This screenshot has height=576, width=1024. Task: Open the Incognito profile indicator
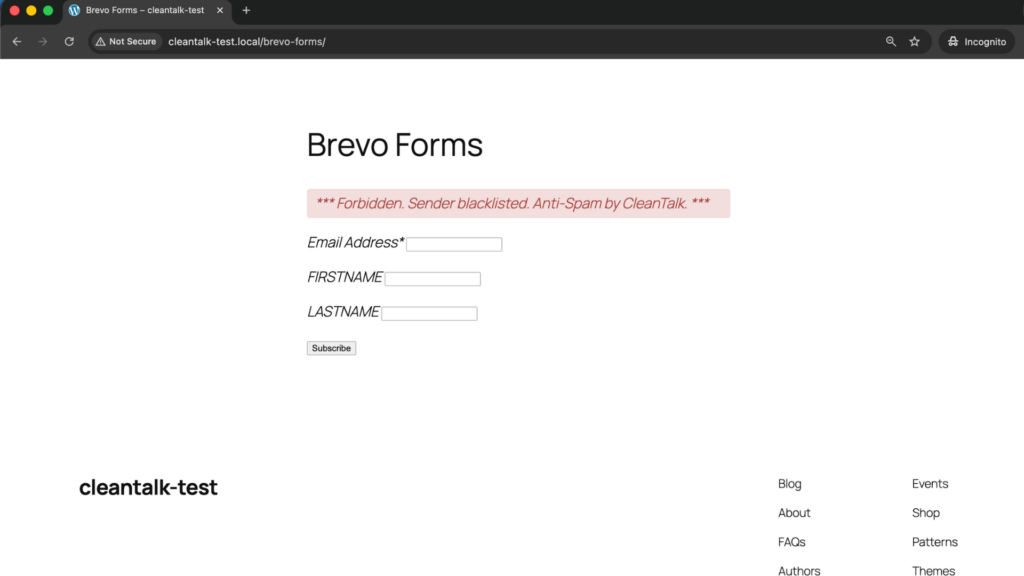pyautogui.click(x=977, y=41)
